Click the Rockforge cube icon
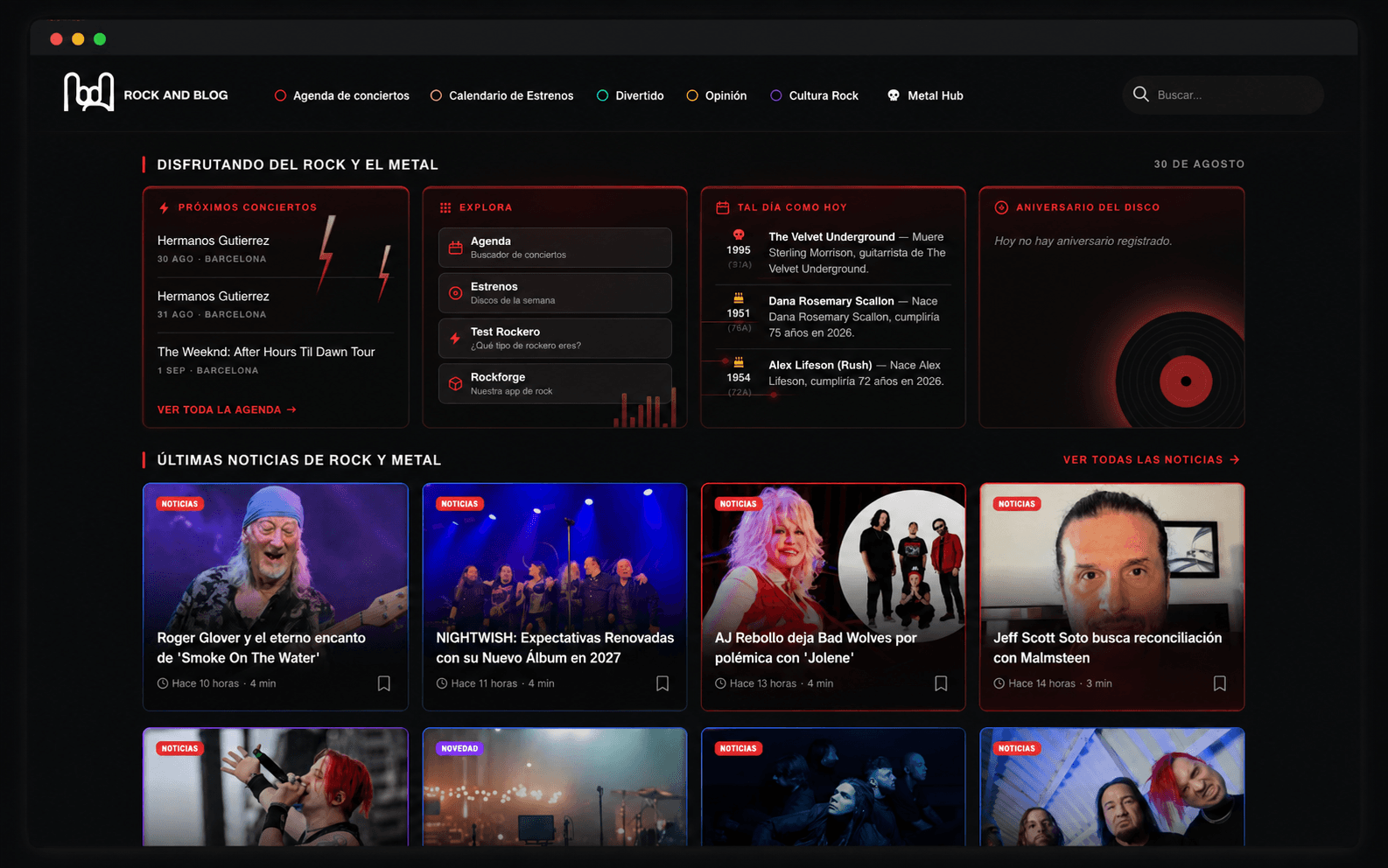 click(x=455, y=384)
